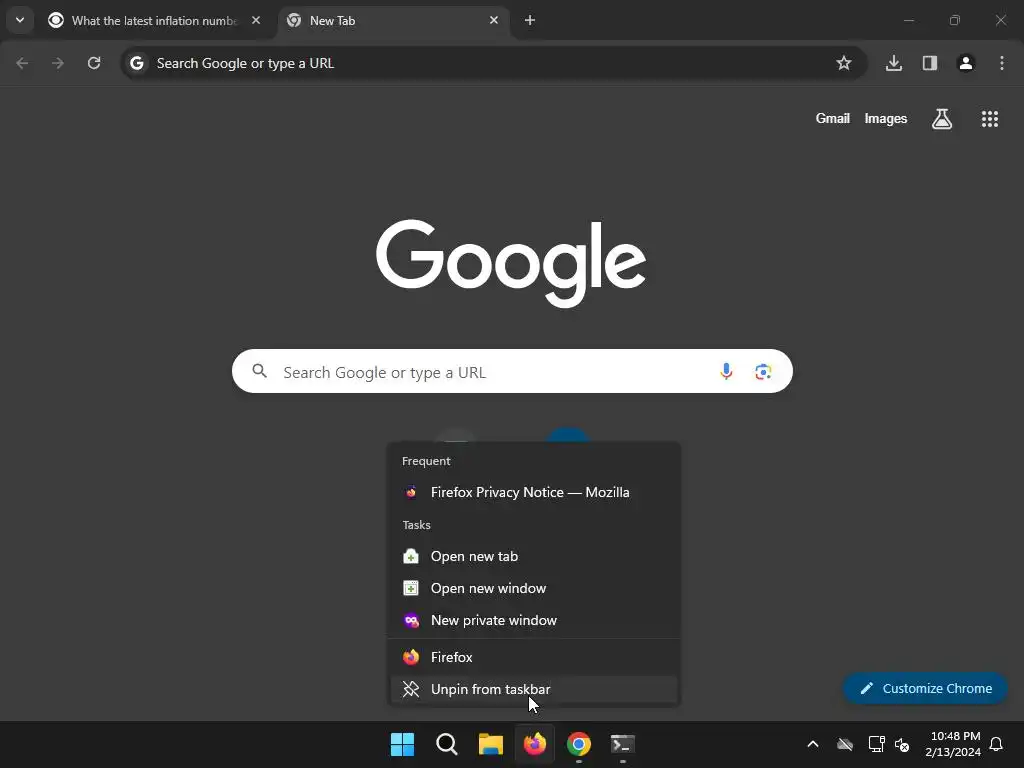Open a new tab with plus button
Image resolution: width=1024 pixels, height=768 pixels.
click(530, 20)
